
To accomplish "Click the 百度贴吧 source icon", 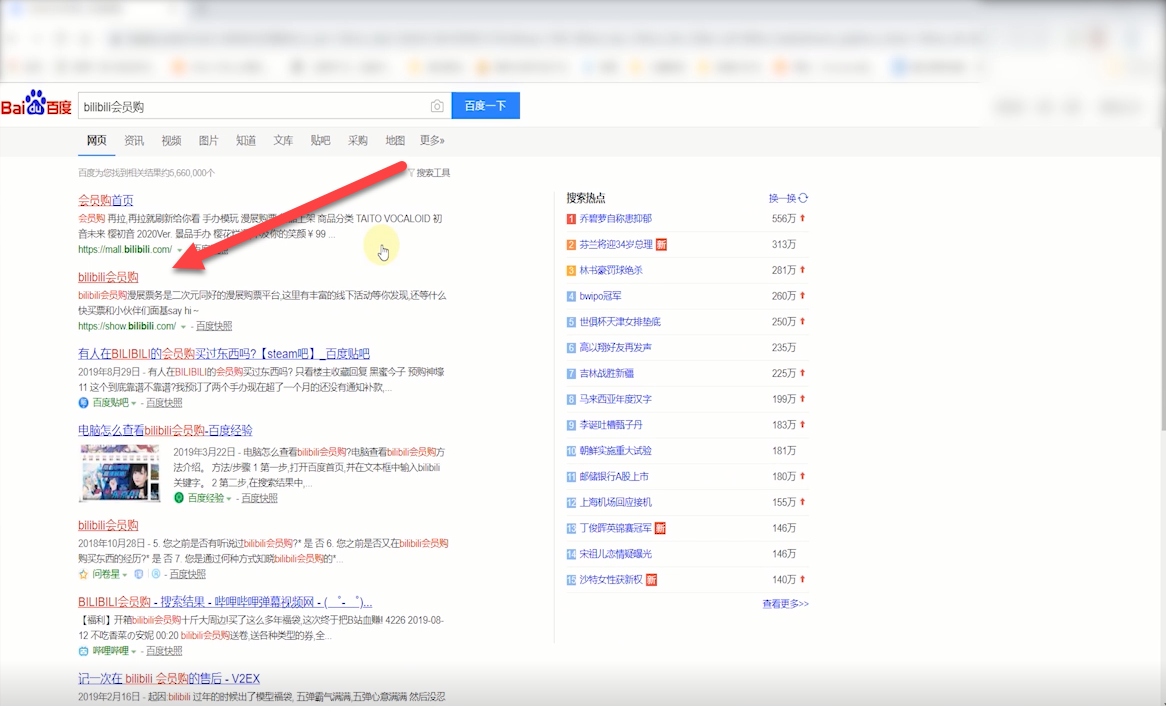I will 83,402.
